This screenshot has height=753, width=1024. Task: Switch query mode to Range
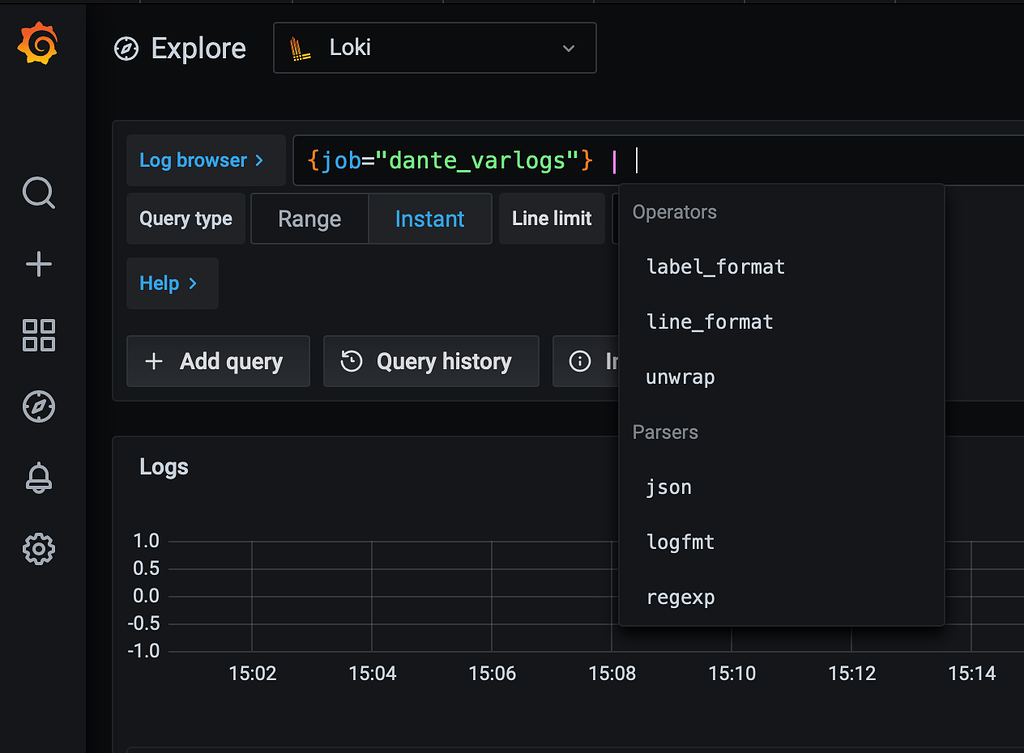tap(309, 218)
